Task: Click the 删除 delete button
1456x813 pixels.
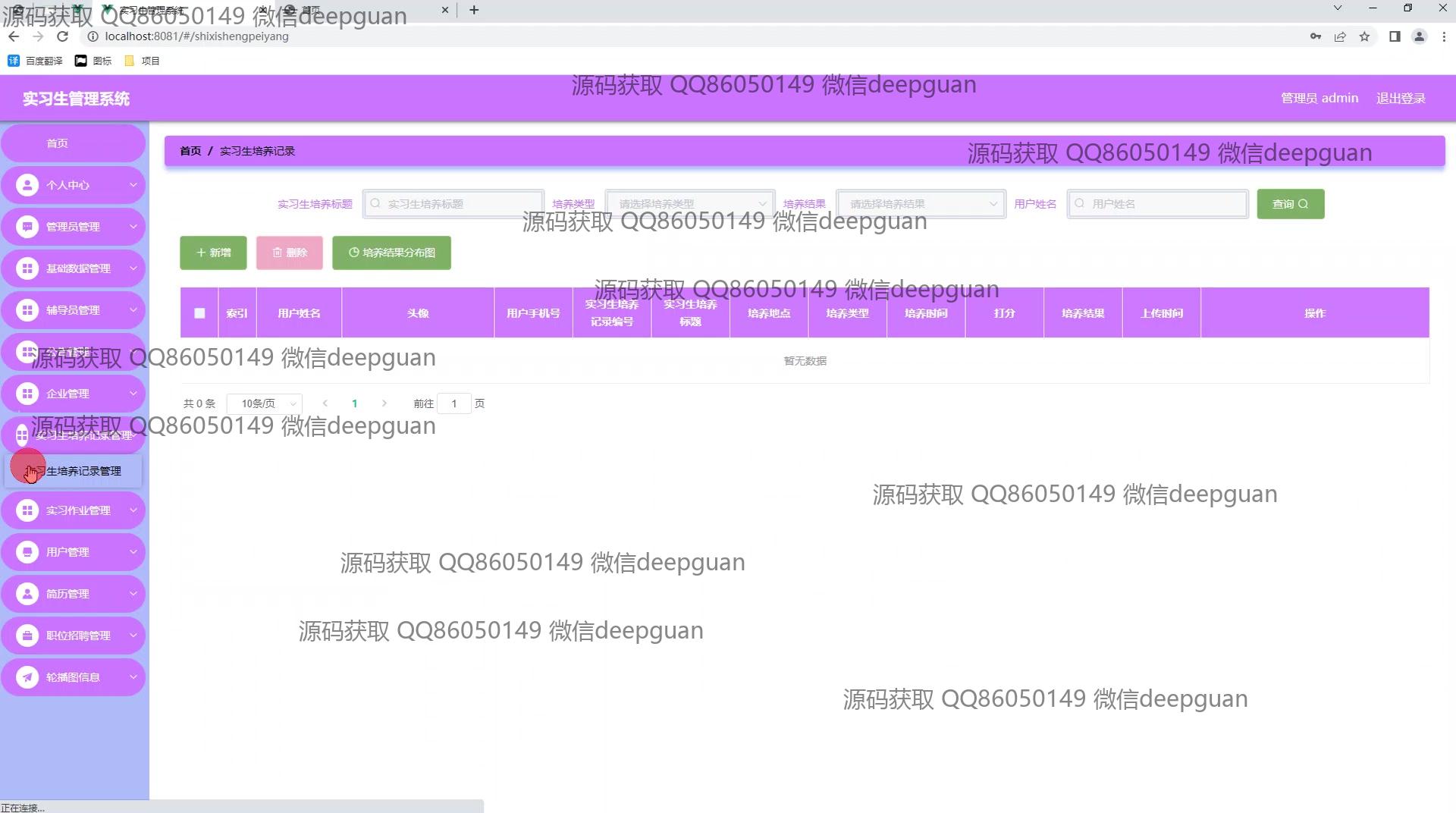Action: tap(290, 253)
